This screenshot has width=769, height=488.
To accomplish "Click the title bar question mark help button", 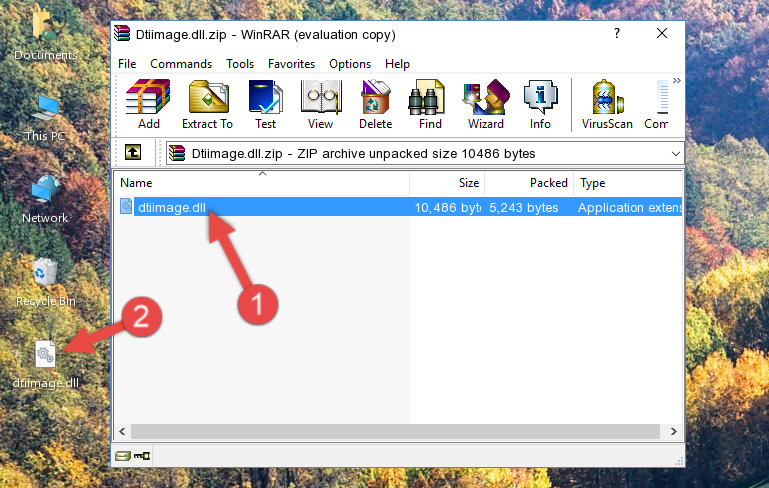I will tap(617, 33).
